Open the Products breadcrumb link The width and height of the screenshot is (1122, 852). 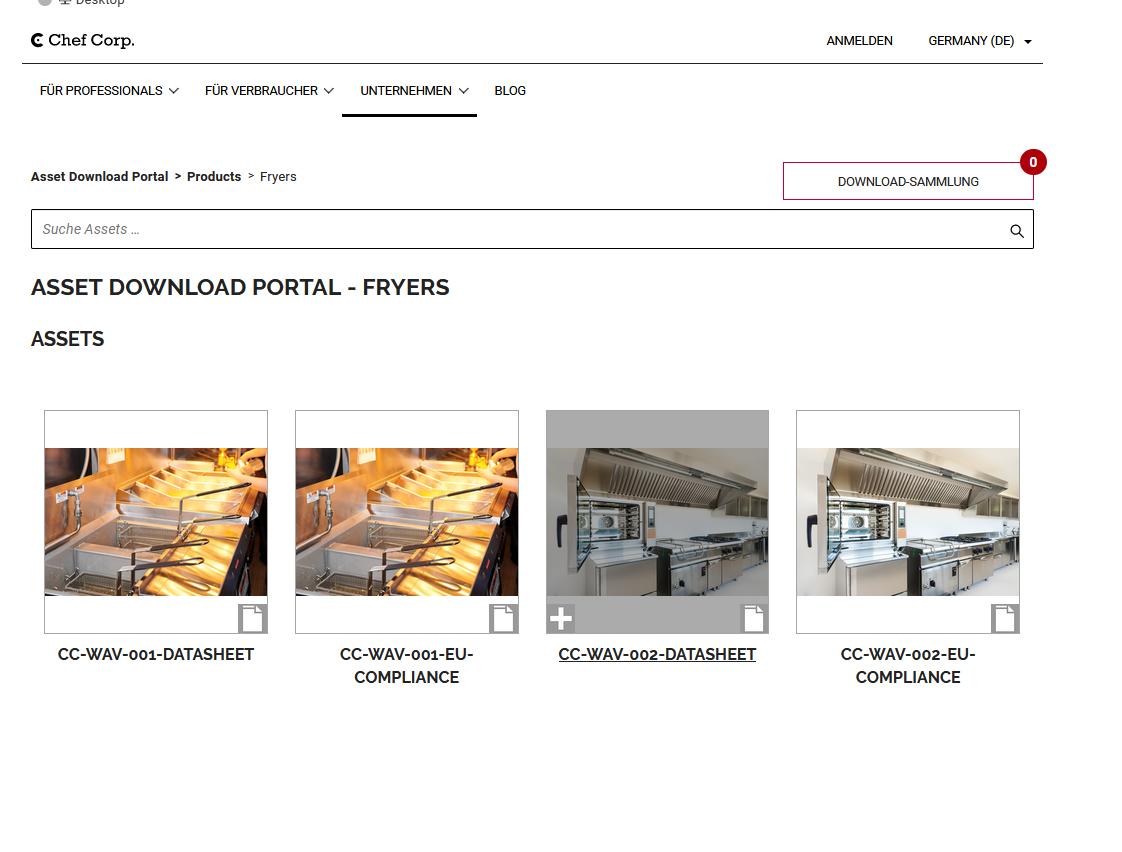pyautogui.click(x=214, y=176)
